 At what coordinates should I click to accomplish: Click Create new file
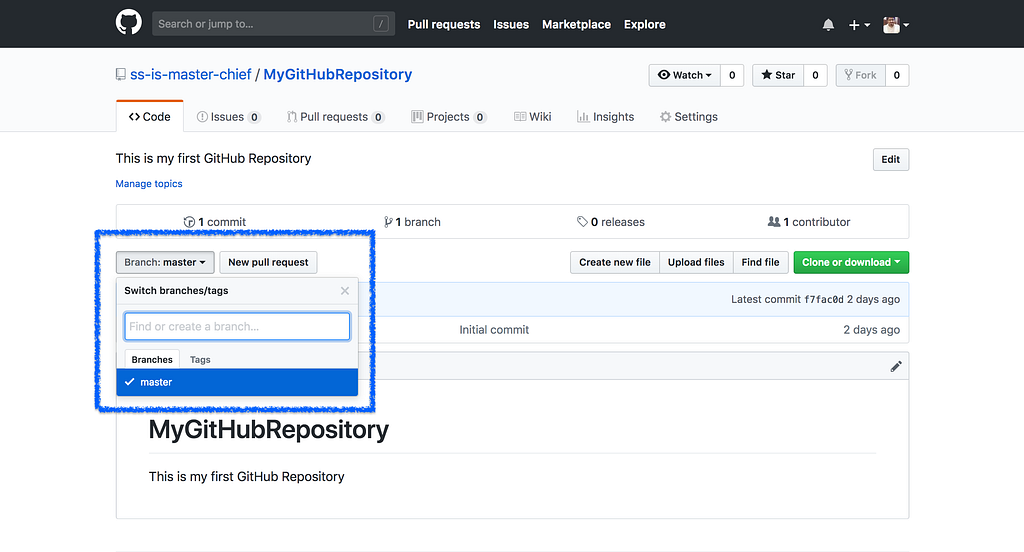click(x=615, y=262)
